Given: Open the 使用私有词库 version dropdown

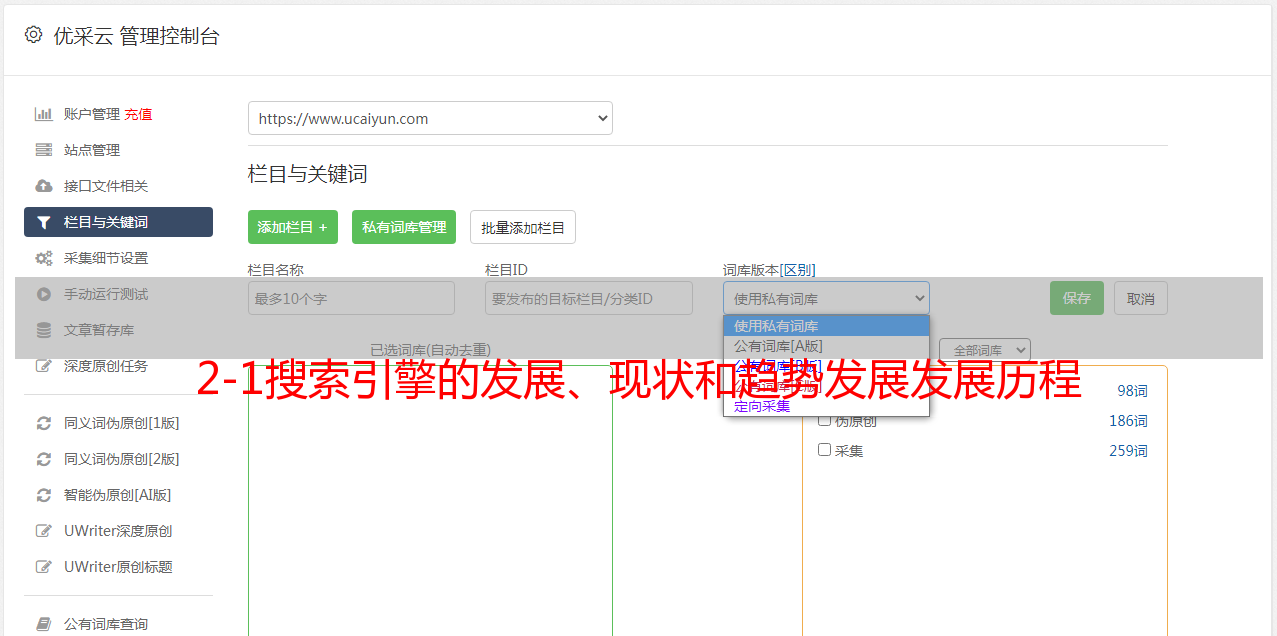Looking at the screenshot, I should click(x=826, y=298).
